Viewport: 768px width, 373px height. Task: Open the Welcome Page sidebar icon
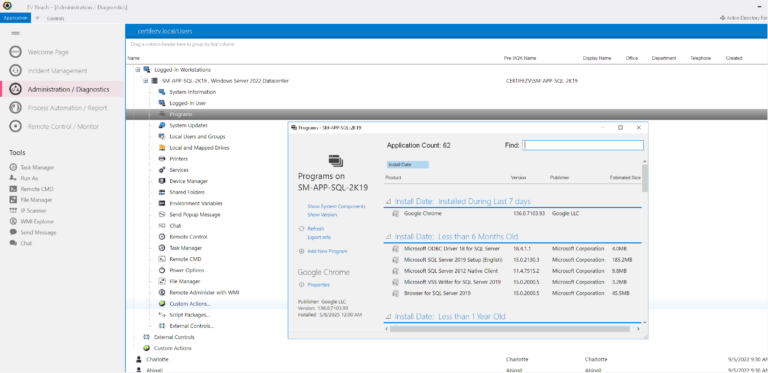tap(15, 52)
